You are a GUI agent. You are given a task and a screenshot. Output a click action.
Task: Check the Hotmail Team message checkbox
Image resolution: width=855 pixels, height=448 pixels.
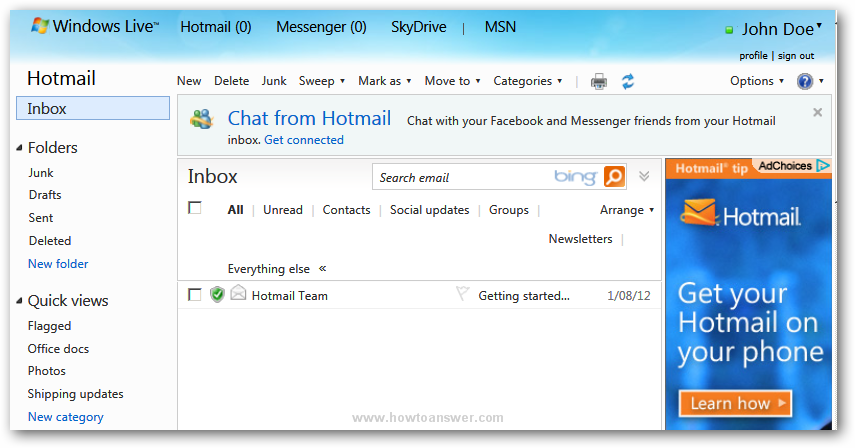tap(195, 295)
